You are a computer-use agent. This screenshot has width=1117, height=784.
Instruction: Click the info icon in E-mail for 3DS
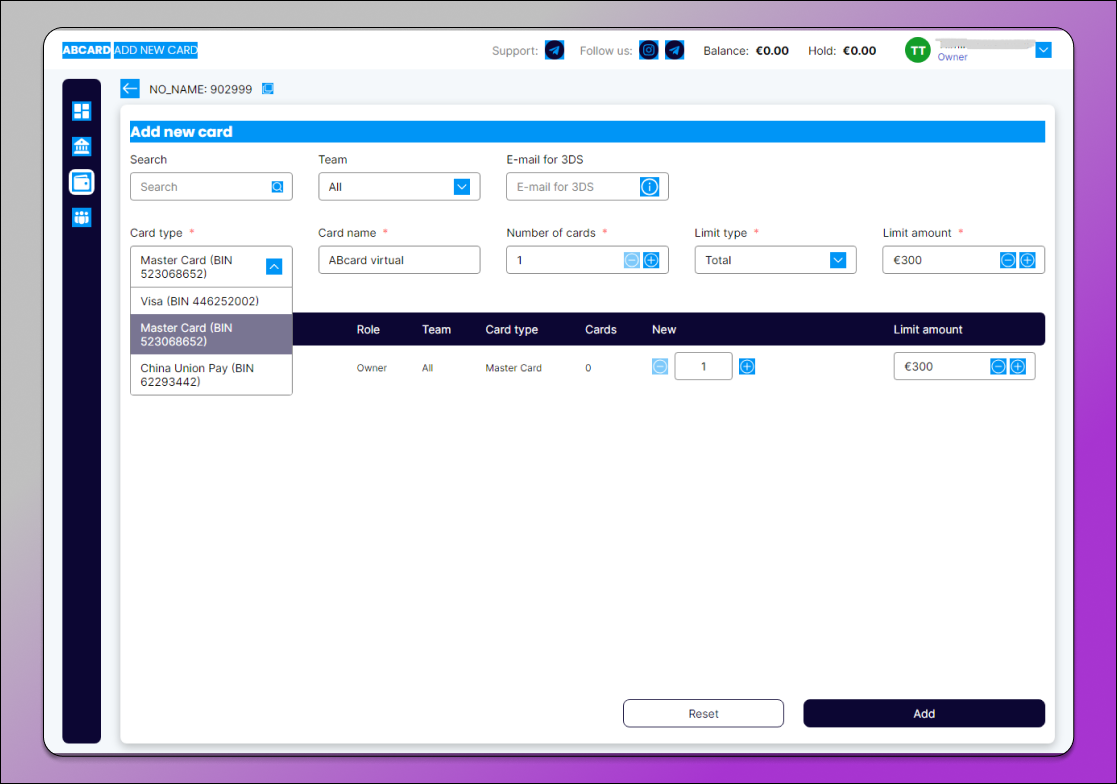point(649,187)
